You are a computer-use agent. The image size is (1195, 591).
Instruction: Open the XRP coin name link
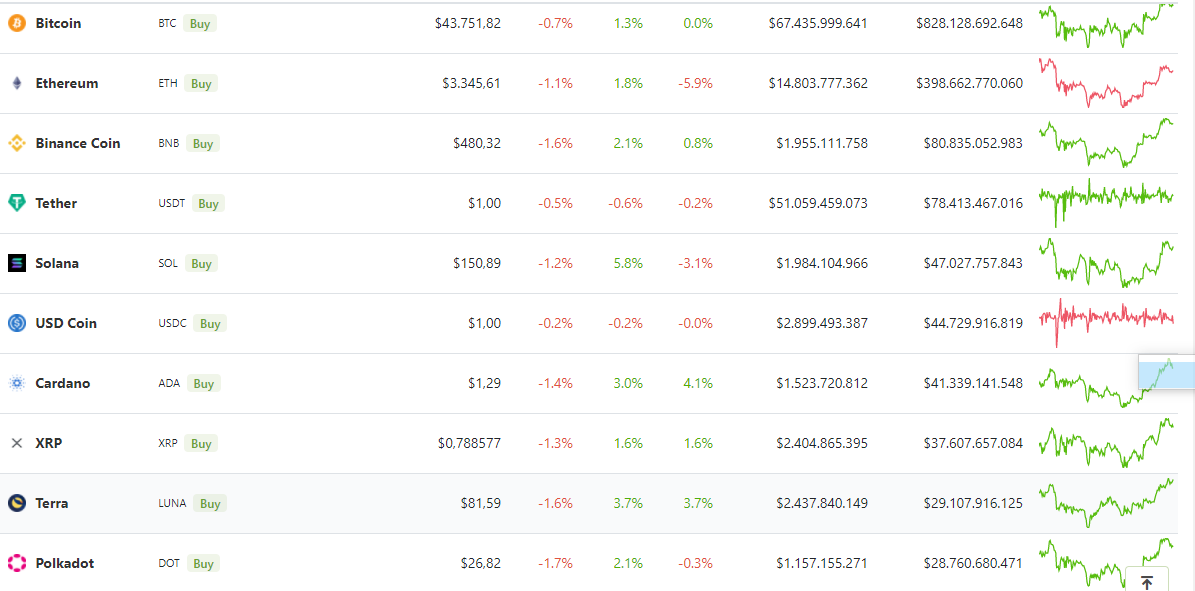pos(48,443)
